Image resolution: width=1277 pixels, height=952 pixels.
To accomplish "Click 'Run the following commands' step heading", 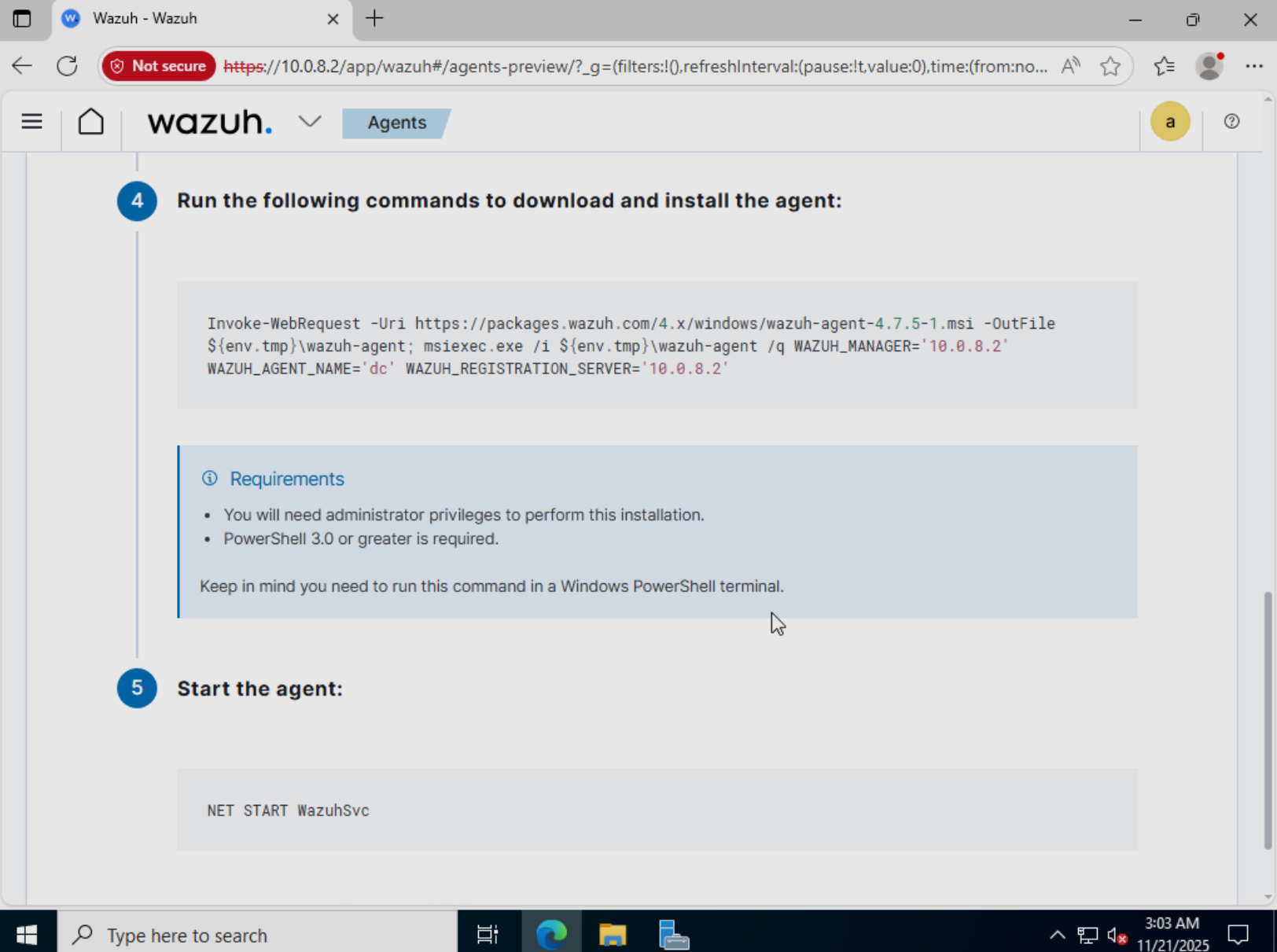I will (x=509, y=200).
